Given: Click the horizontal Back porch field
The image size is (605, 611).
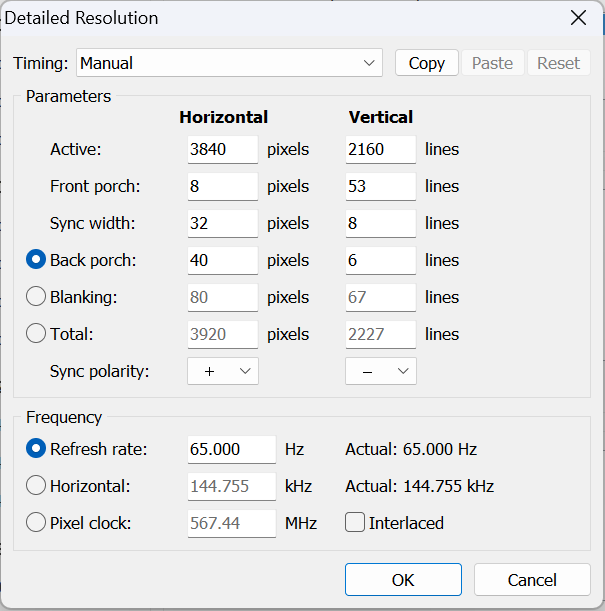Looking at the screenshot, I should click(x=222, y=260).
